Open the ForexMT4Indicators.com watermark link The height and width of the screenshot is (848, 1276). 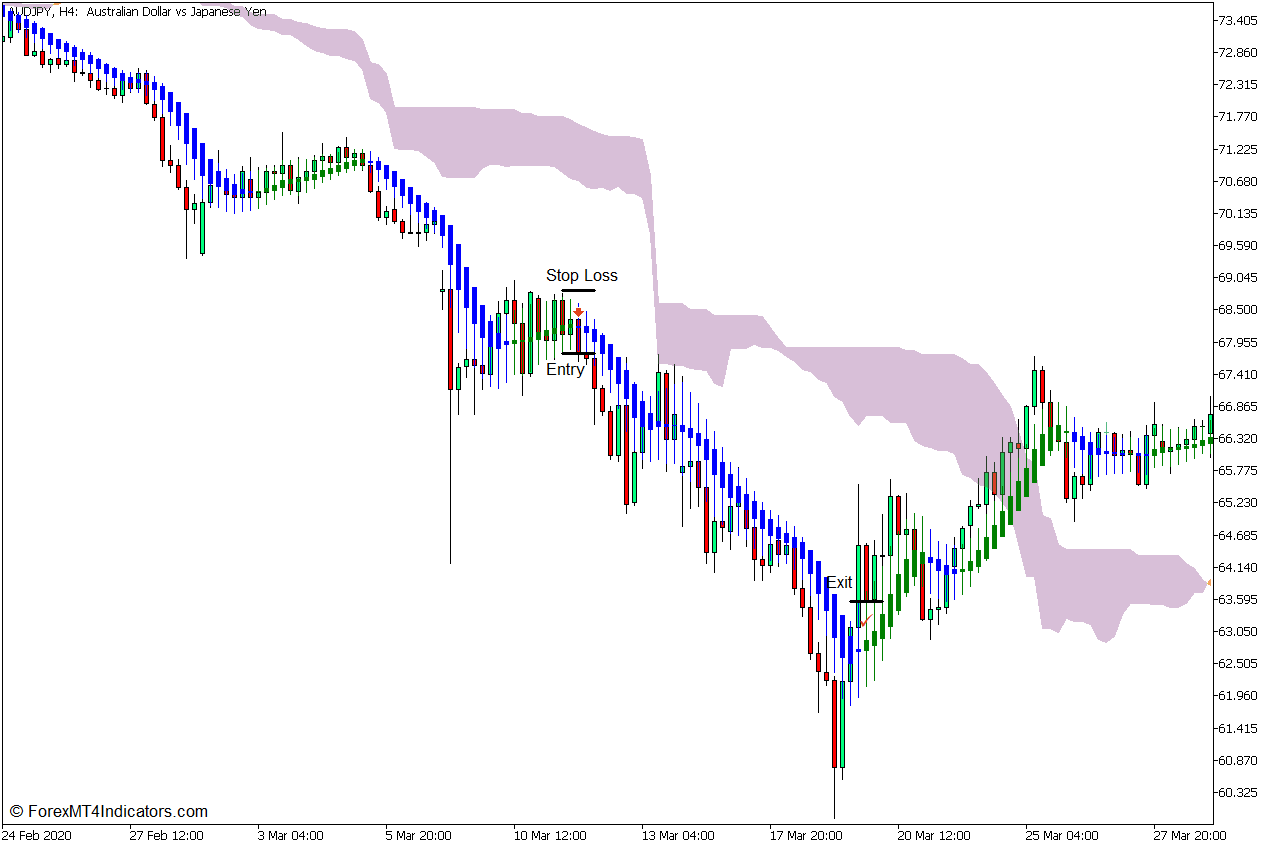[x=108, y=811]
